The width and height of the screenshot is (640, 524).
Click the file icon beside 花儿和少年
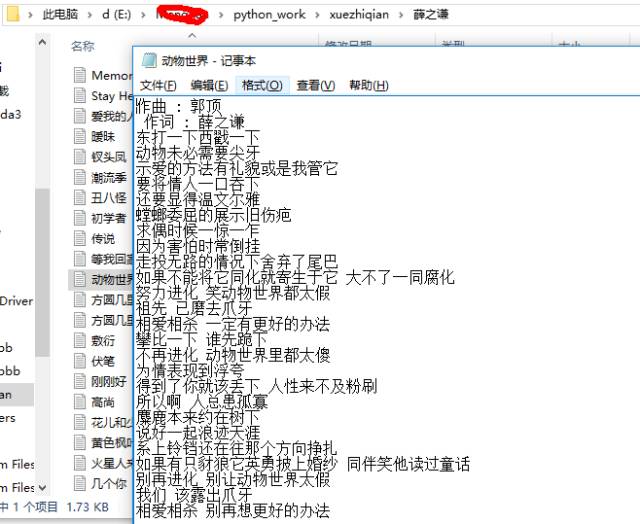[80, 422]
